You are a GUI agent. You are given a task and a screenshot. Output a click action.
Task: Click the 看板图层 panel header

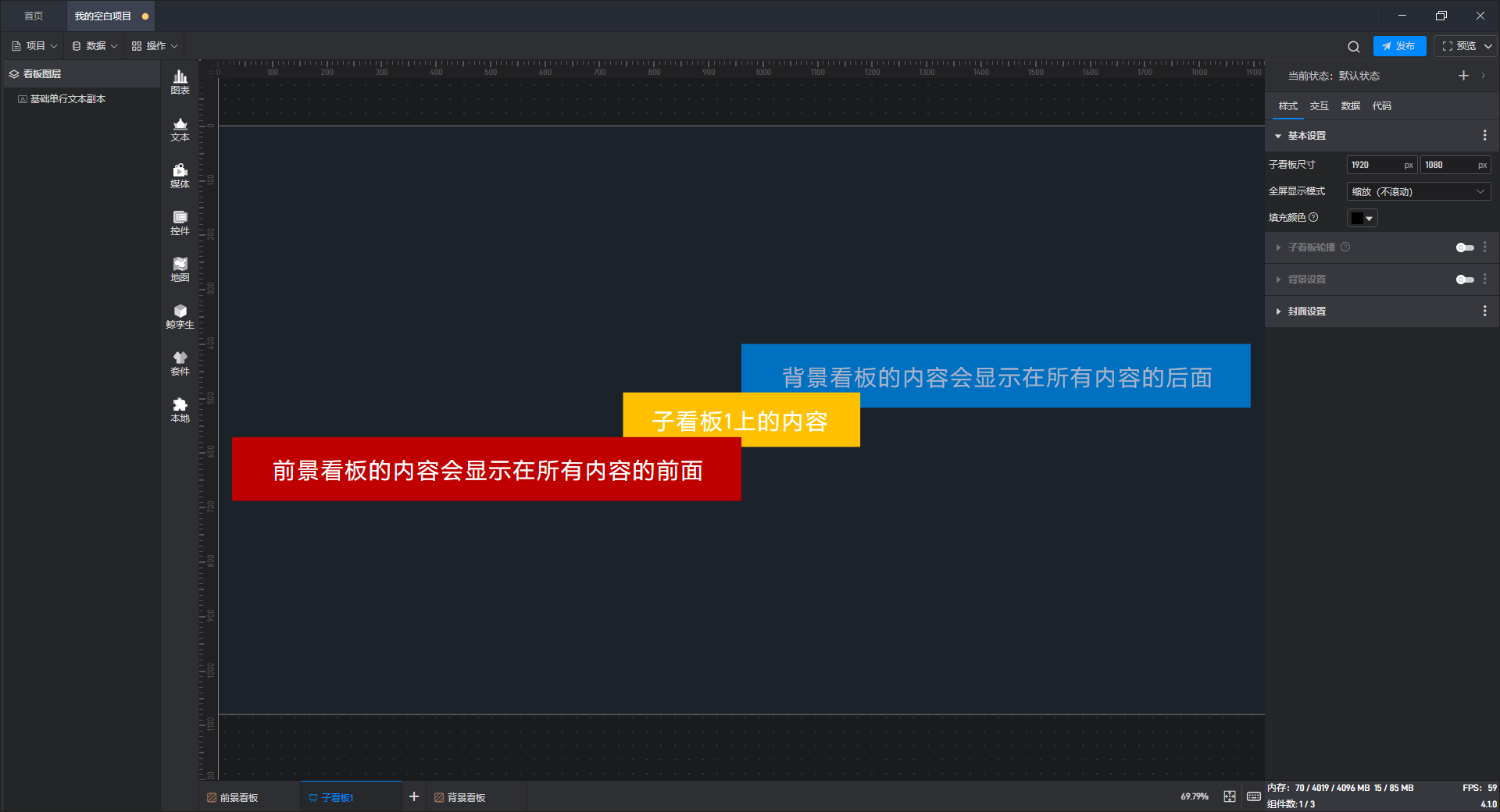coord(82,74)
